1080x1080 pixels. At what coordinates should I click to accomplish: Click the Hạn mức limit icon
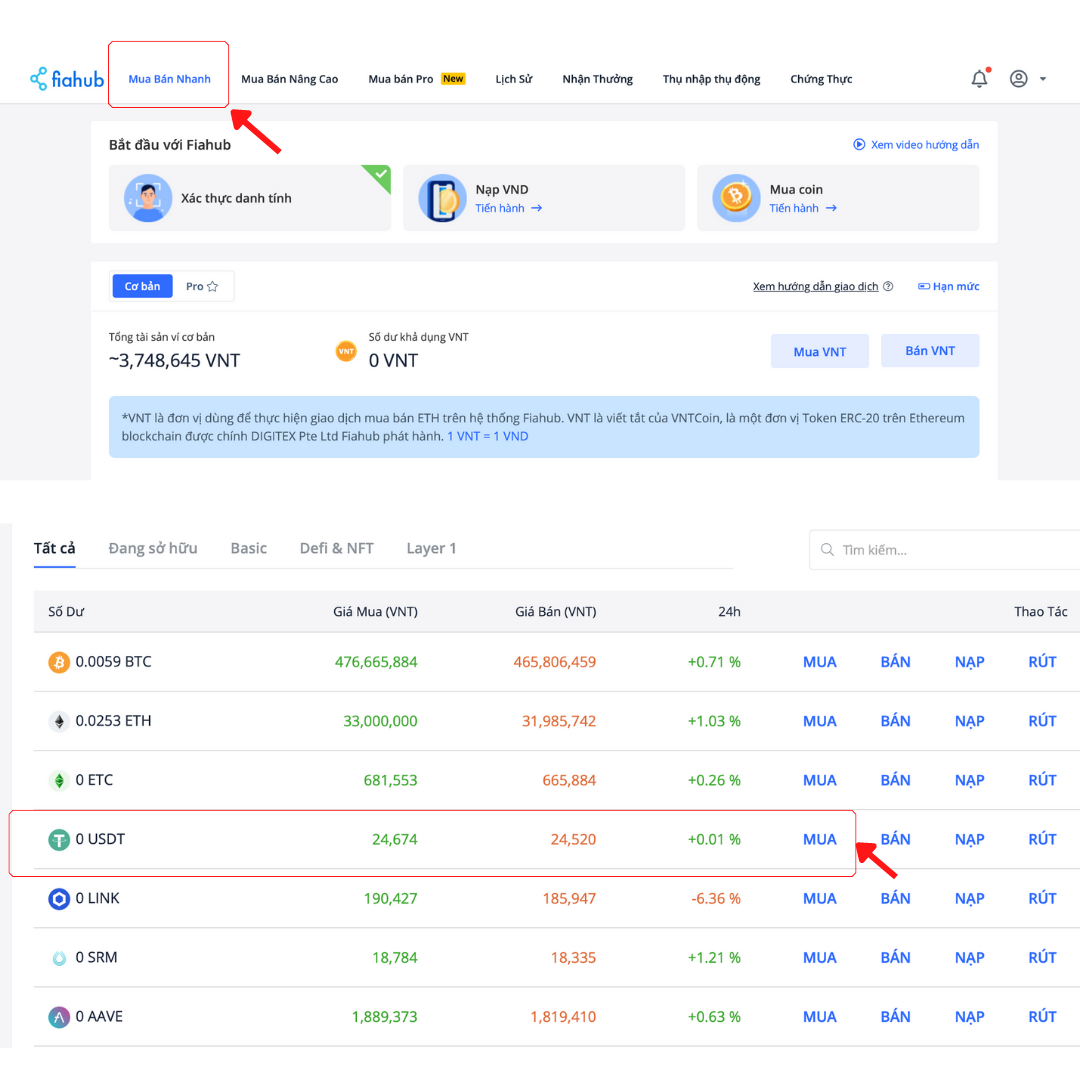924,287
